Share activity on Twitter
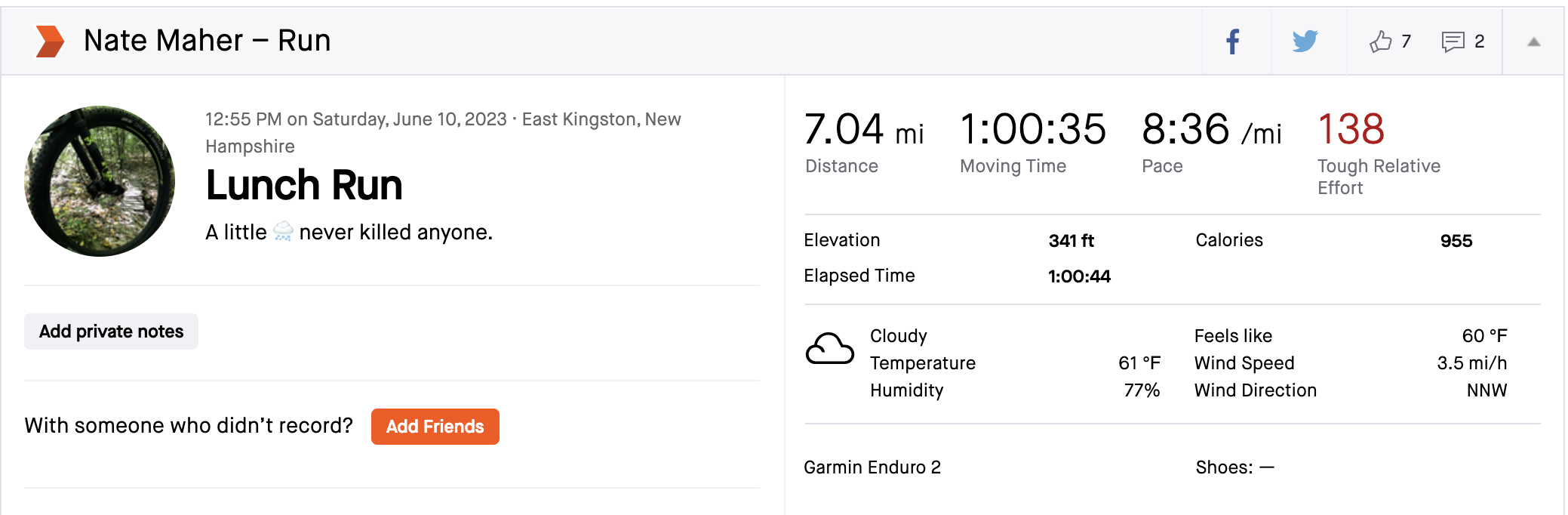This screenshot has width=1568, height=515. pos(1305,41)
